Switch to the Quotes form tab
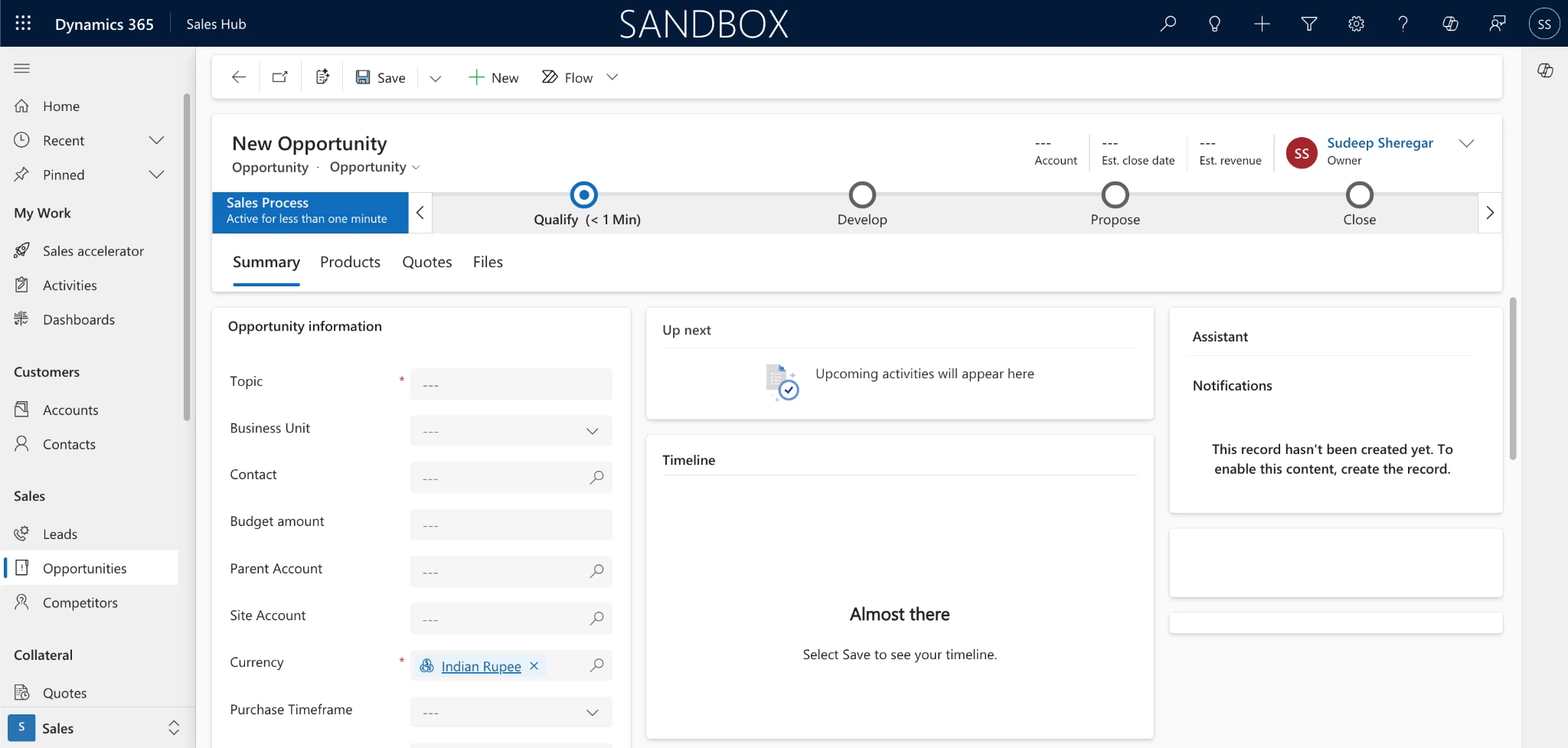This screenshot has width=1568, height=748. [x=427, y=263]
